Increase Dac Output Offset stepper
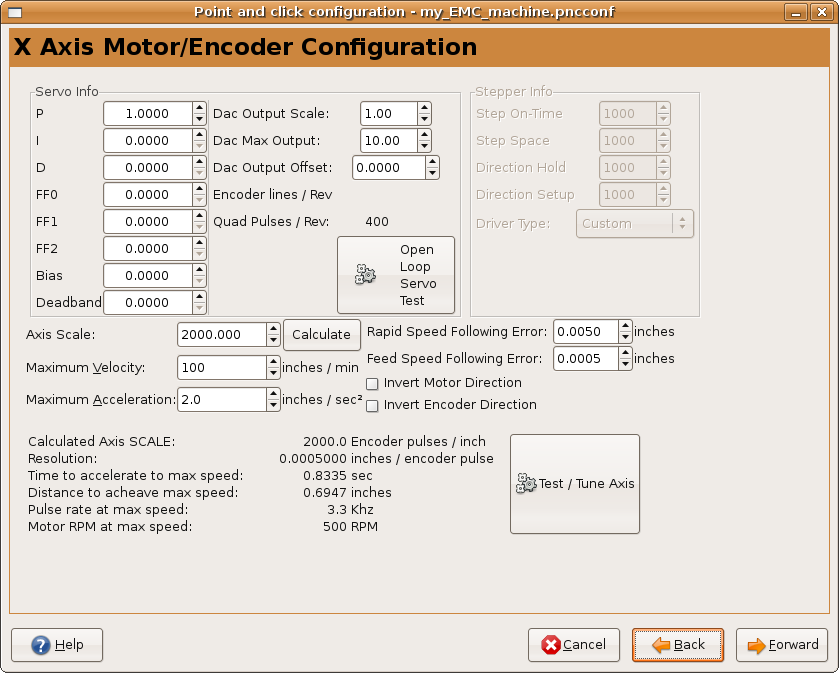Image resolution: width=839 pixels, height=673 pixels. [432, 162]
